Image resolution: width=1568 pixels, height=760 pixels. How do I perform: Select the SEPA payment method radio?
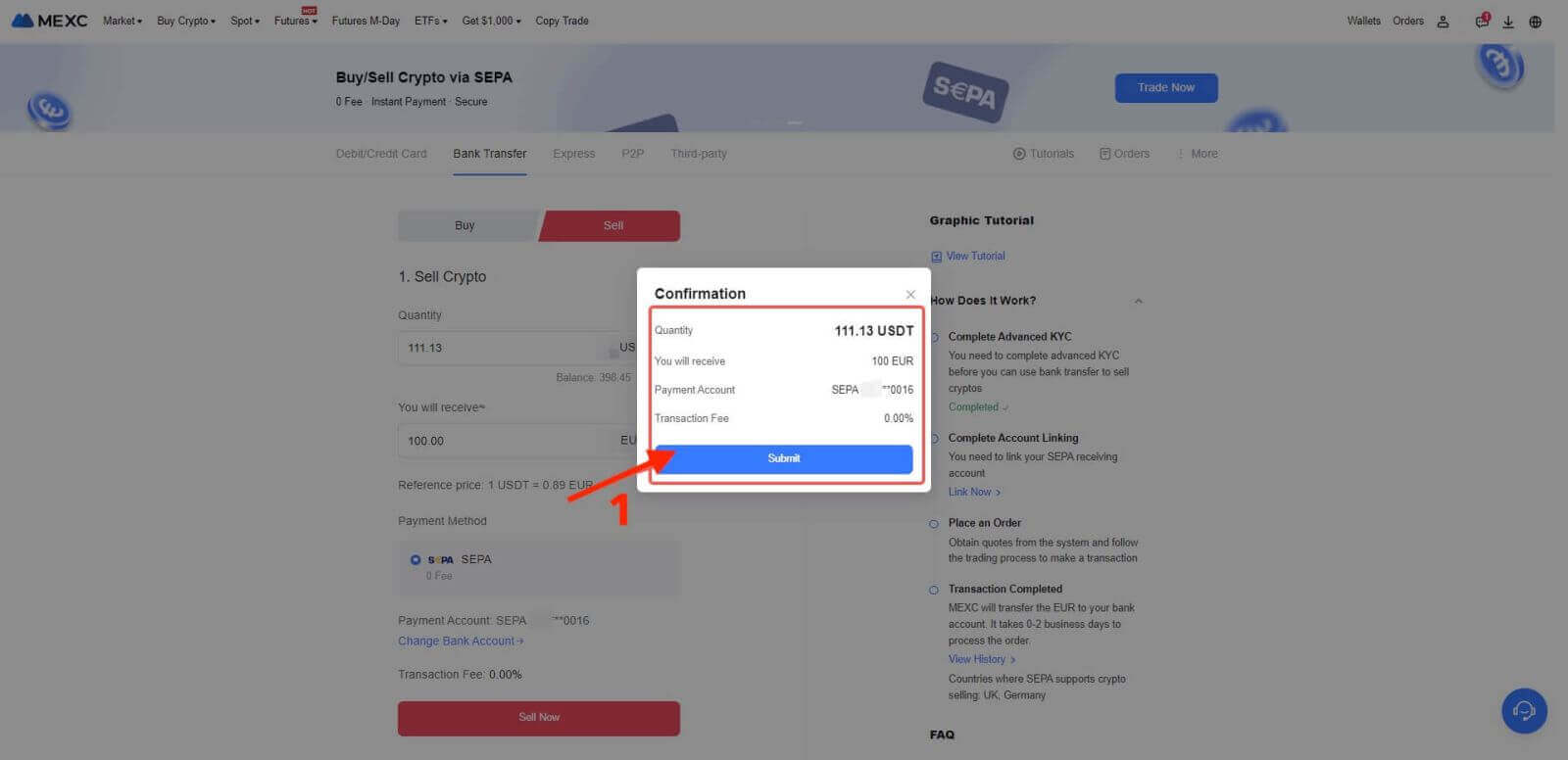(x=416, y=560)
